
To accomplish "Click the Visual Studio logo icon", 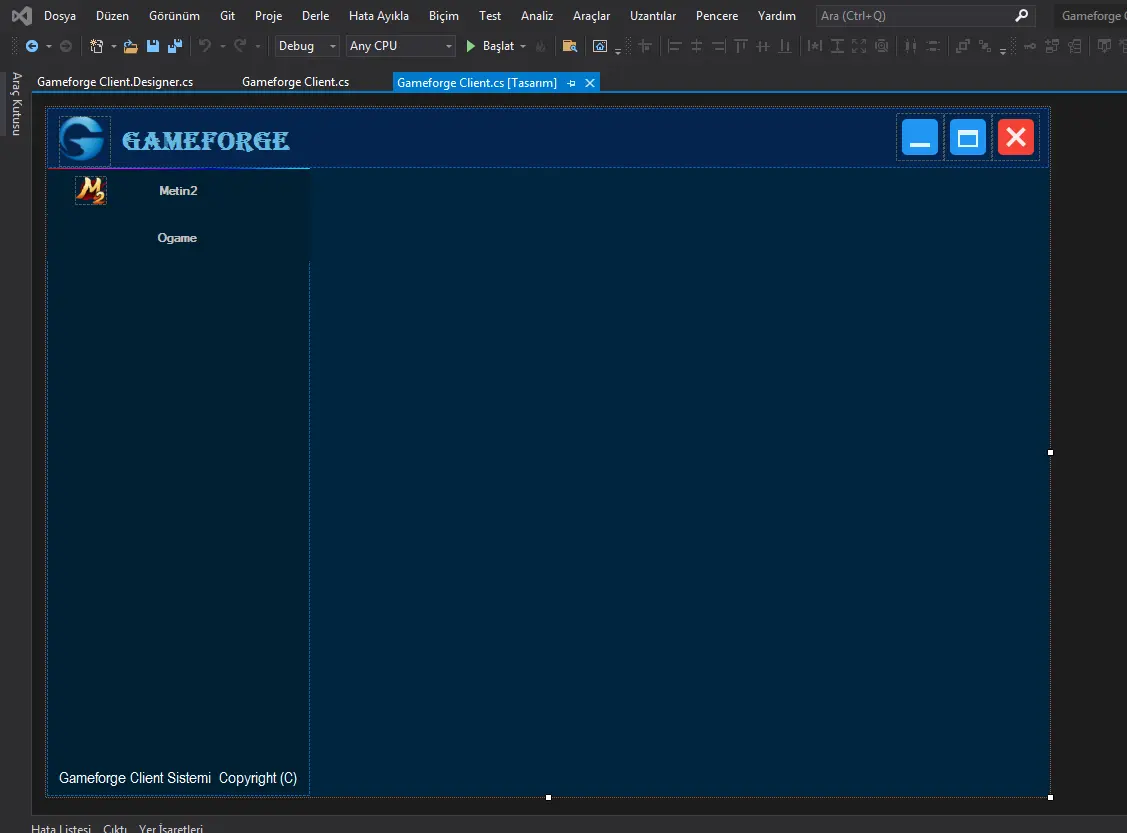I will [22, 15].
